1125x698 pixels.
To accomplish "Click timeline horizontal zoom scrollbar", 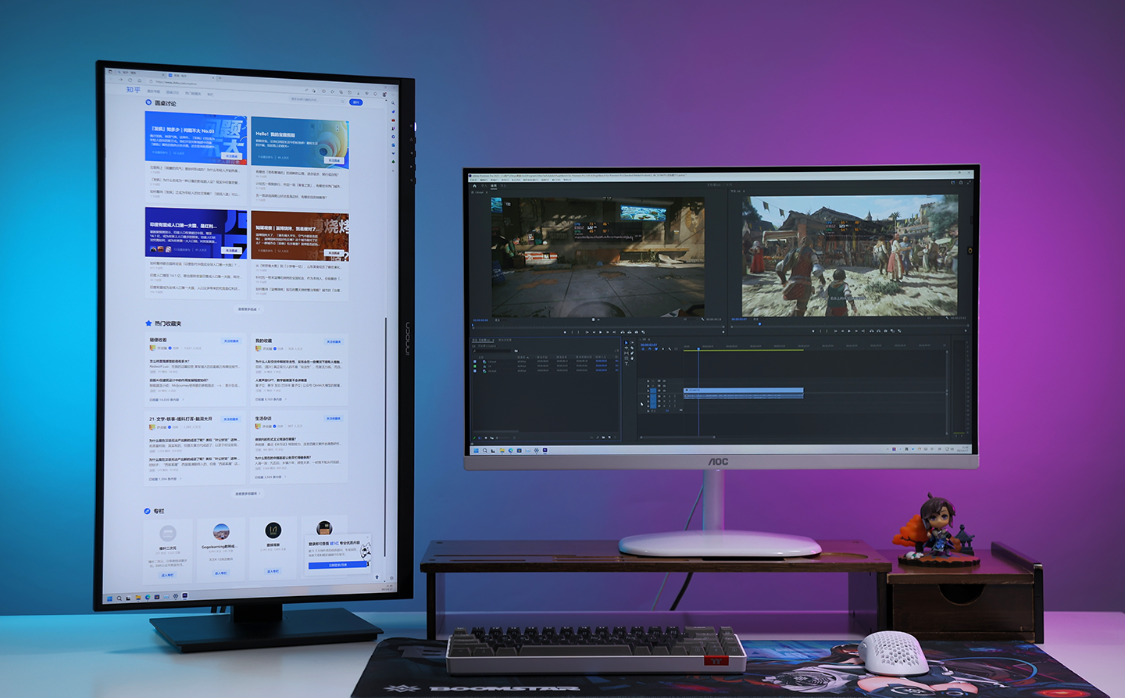I will tap(677, 437).
